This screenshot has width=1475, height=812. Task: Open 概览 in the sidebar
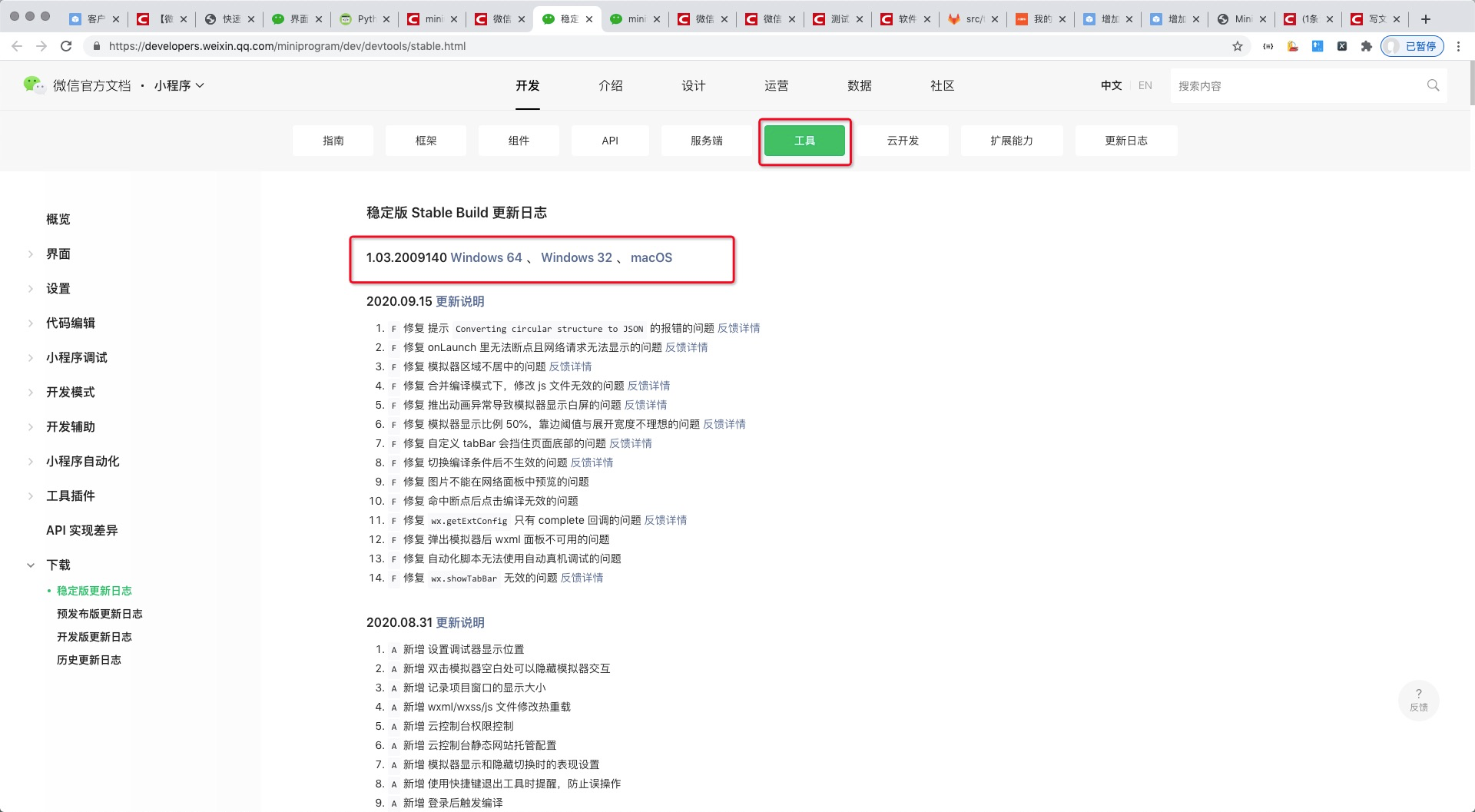click(58, 219)
